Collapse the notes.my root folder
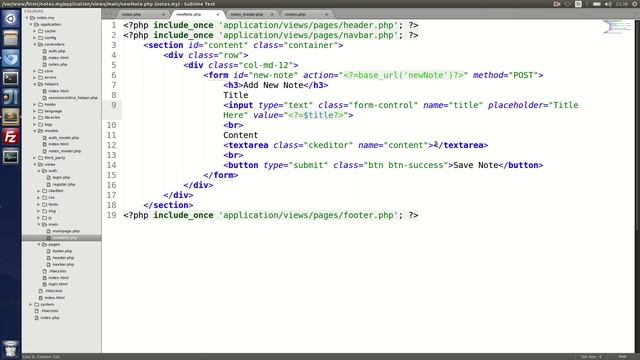The image size is (640, 360). (x=27, y=18)
